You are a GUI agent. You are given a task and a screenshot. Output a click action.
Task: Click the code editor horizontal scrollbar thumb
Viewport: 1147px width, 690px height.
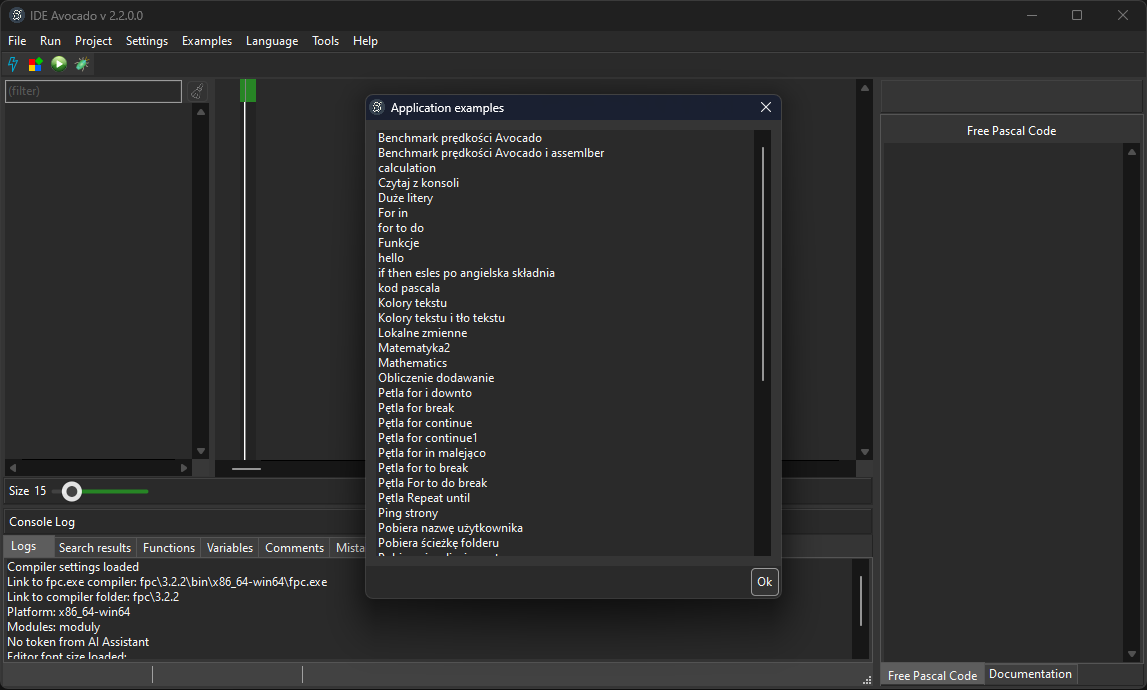pos(247,468)
